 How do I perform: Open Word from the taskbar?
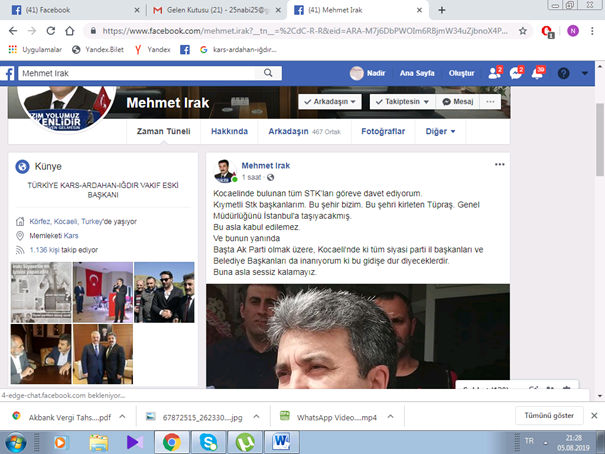click(281, 442)
